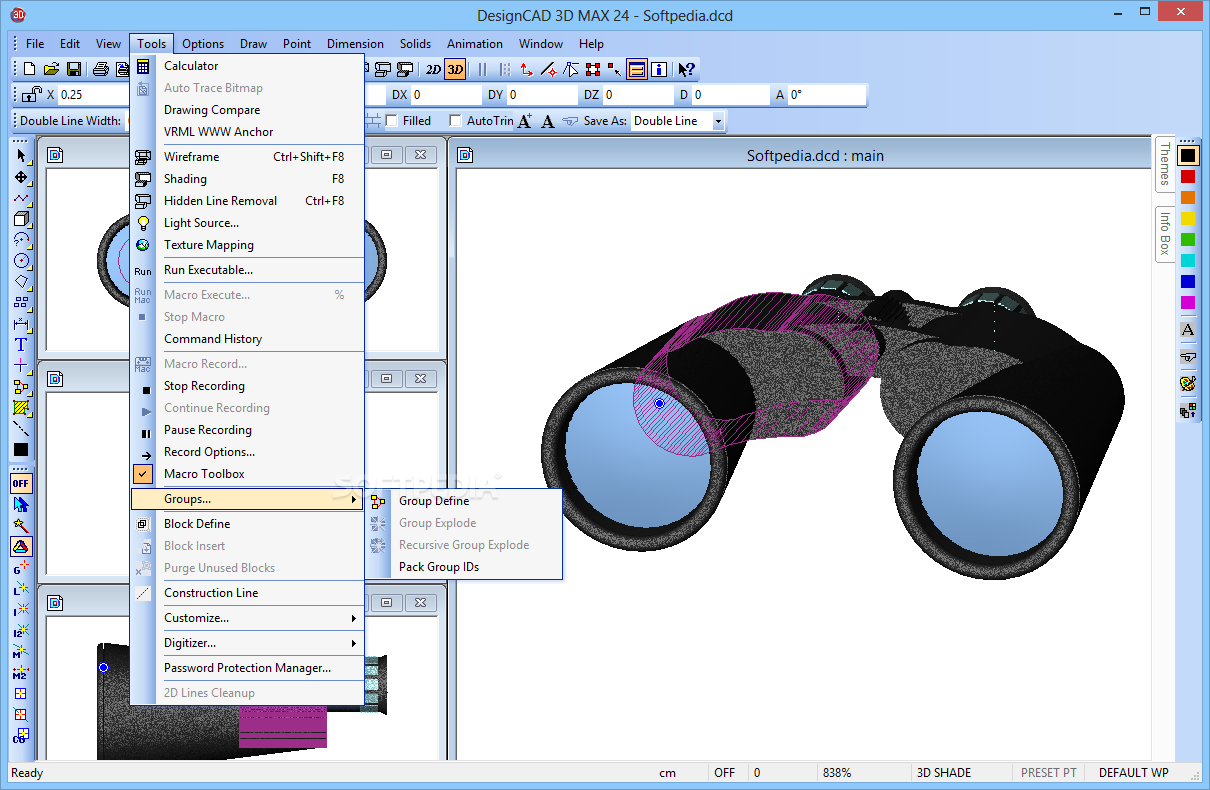Select the four-arrow move tool in left toolbar
The width and height of the screenshot is (1210, 790).
(21, 177)
